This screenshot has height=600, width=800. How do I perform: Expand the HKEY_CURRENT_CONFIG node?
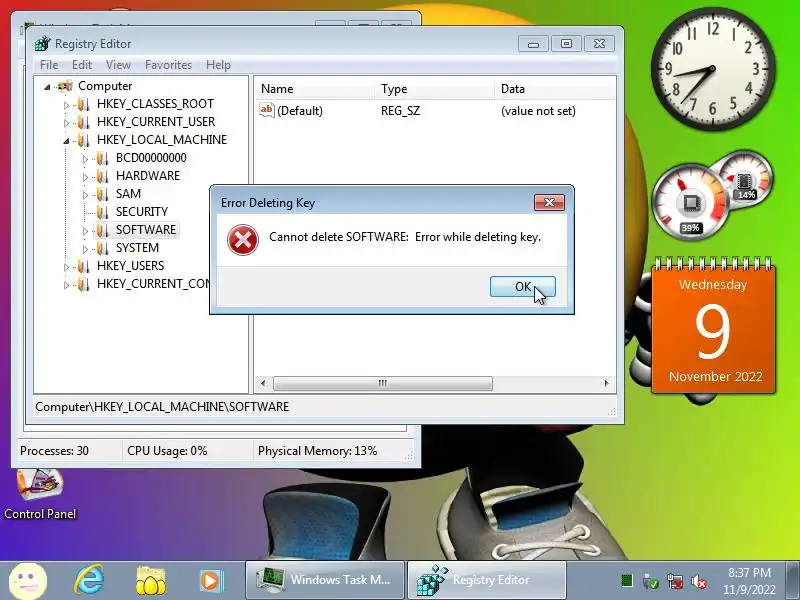coord(66,285)
